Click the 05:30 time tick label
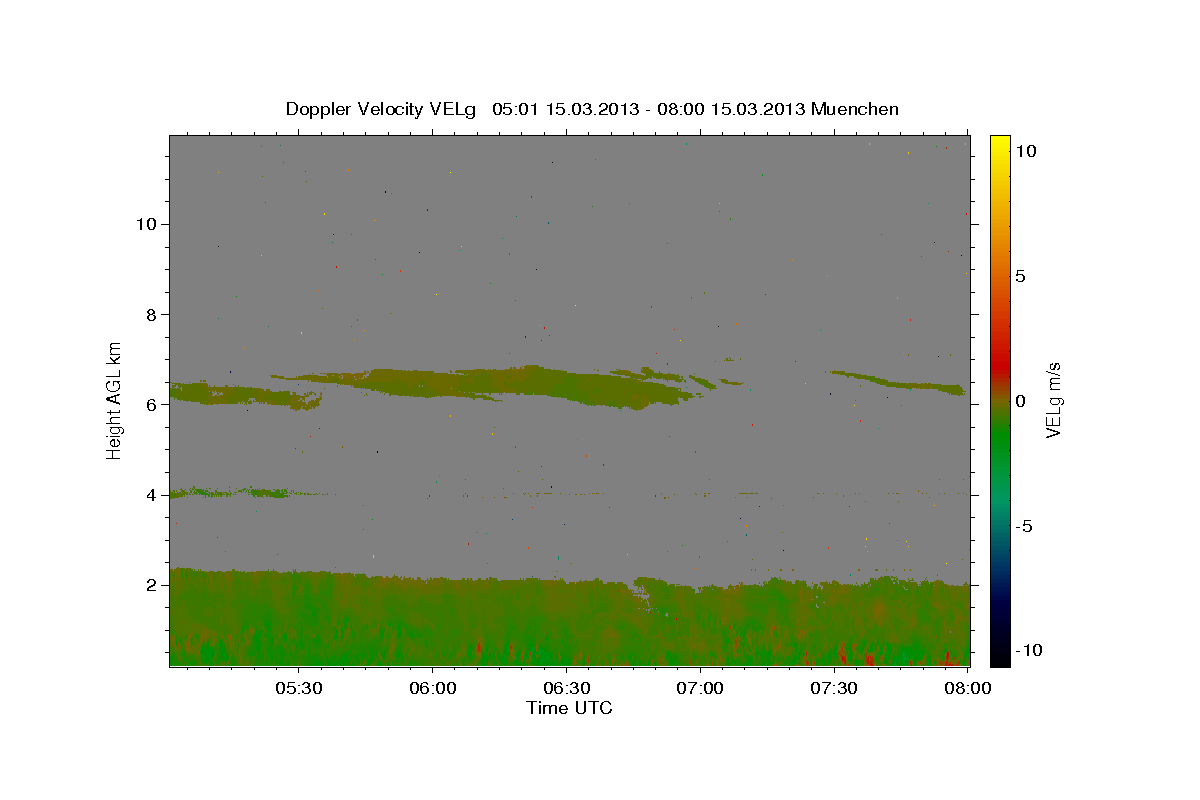Image resolution: width=1200 pixels, height=800 pixels. 298,689
